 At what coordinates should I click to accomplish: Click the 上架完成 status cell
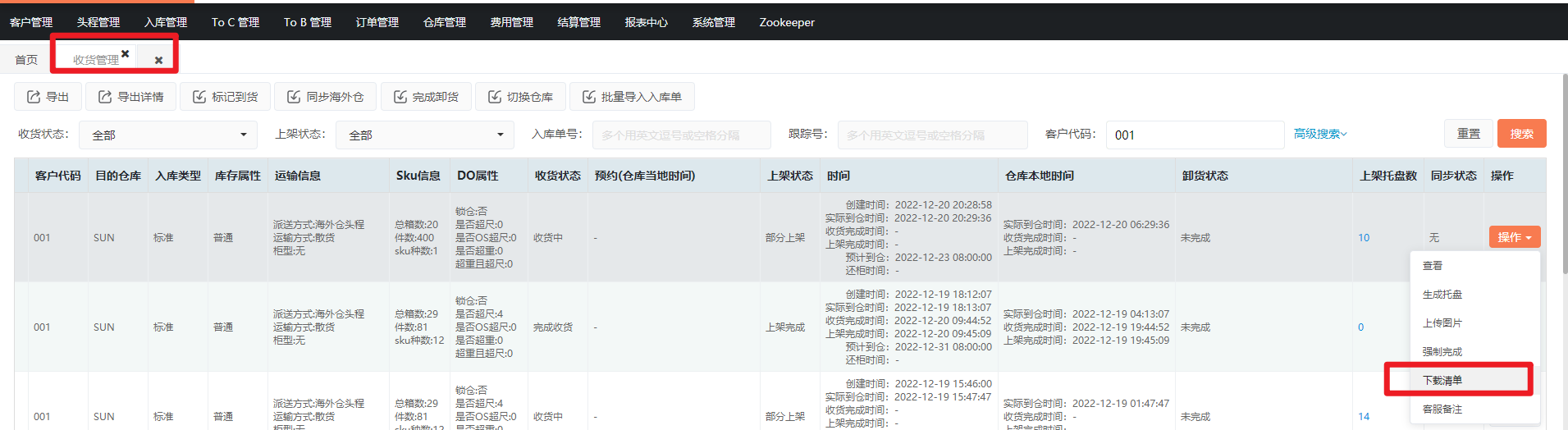(785, 327)
